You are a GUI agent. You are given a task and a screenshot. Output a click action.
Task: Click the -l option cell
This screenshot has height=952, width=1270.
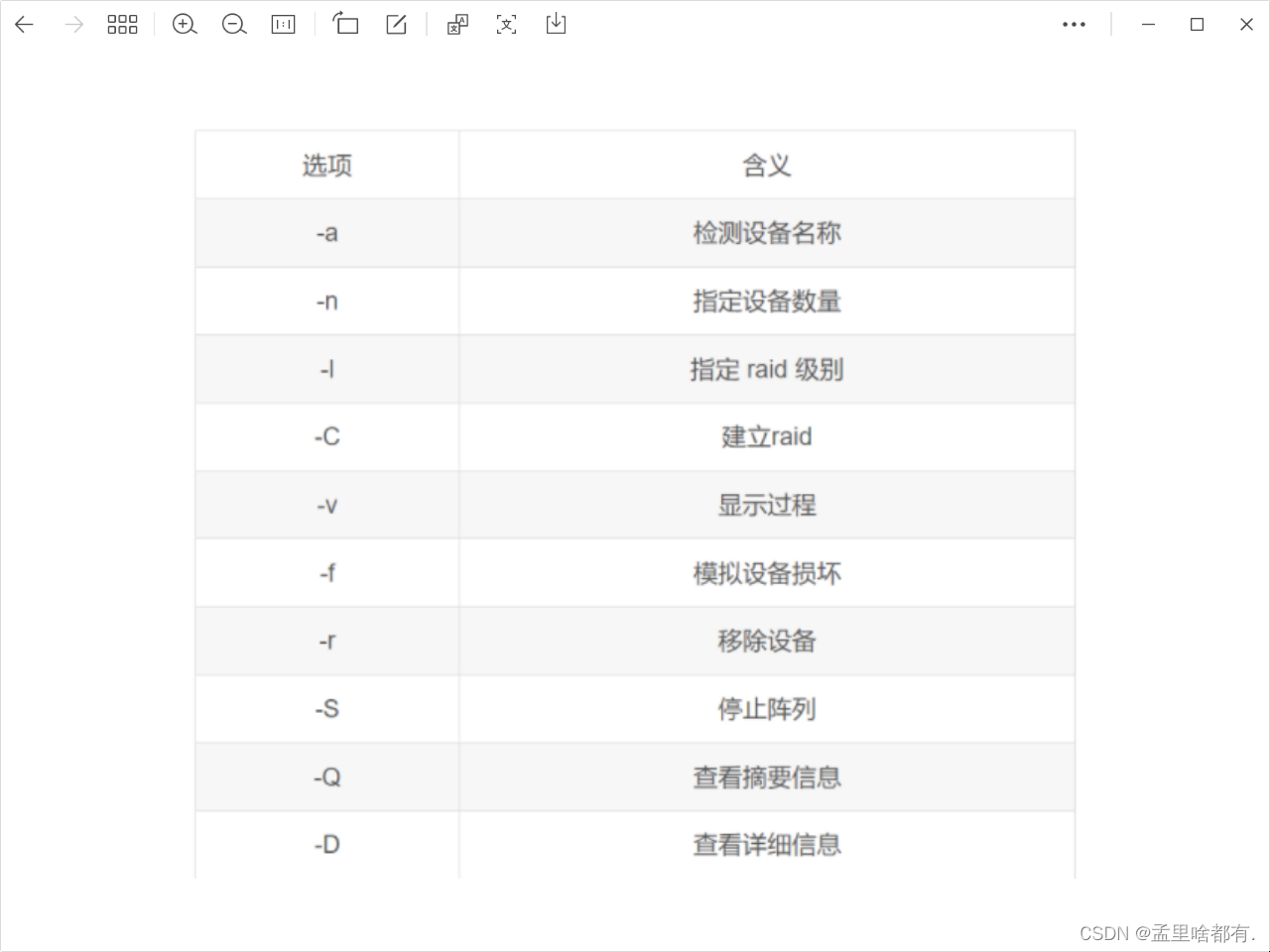pyautogui.click(x=327, y=369)
